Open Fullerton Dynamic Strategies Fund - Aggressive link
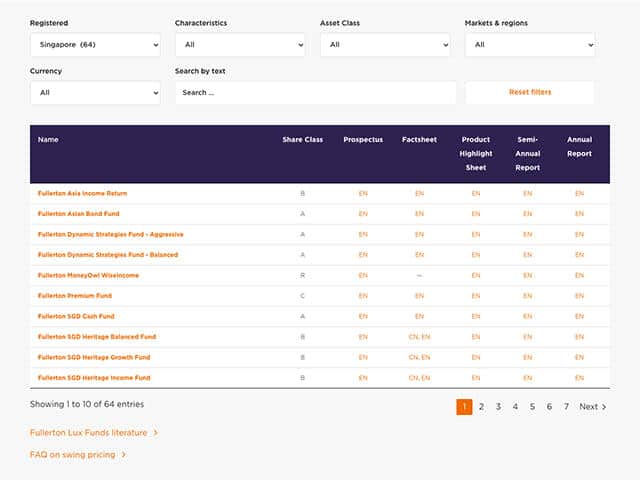The height and width of the screenshot is (480, 640). (111, 234)
